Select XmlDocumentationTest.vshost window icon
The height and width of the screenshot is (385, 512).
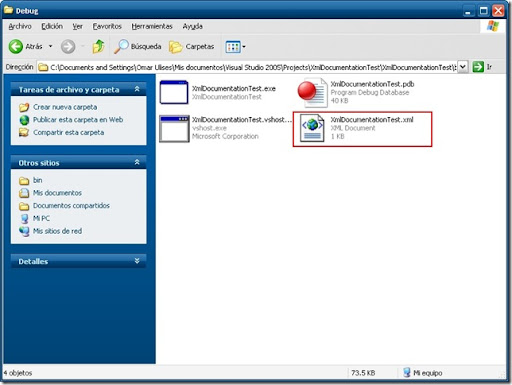click(x=174, y=129)
